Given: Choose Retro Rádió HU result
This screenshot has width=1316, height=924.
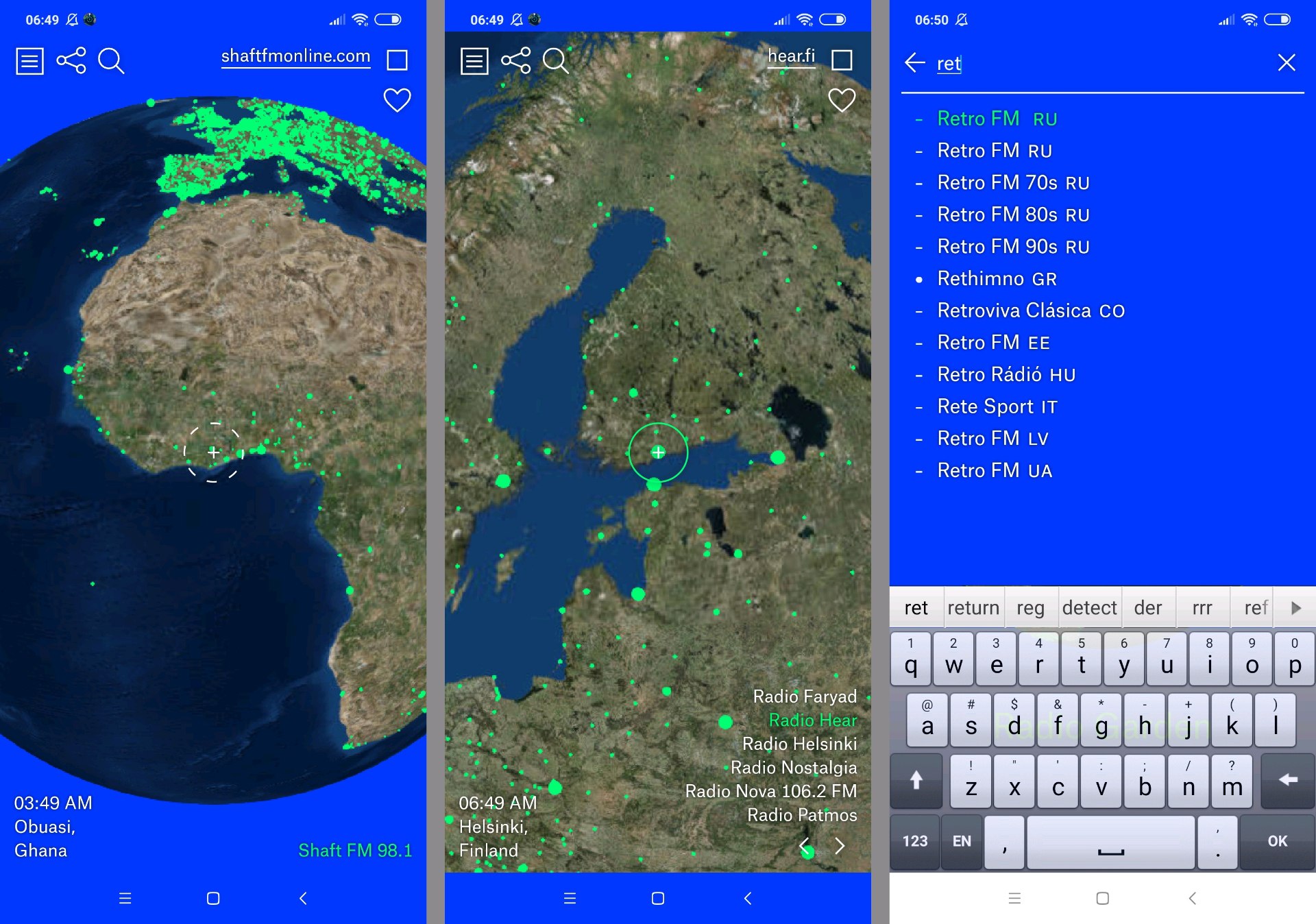Looking at the screenshot, I should (x=1006, y=375).
